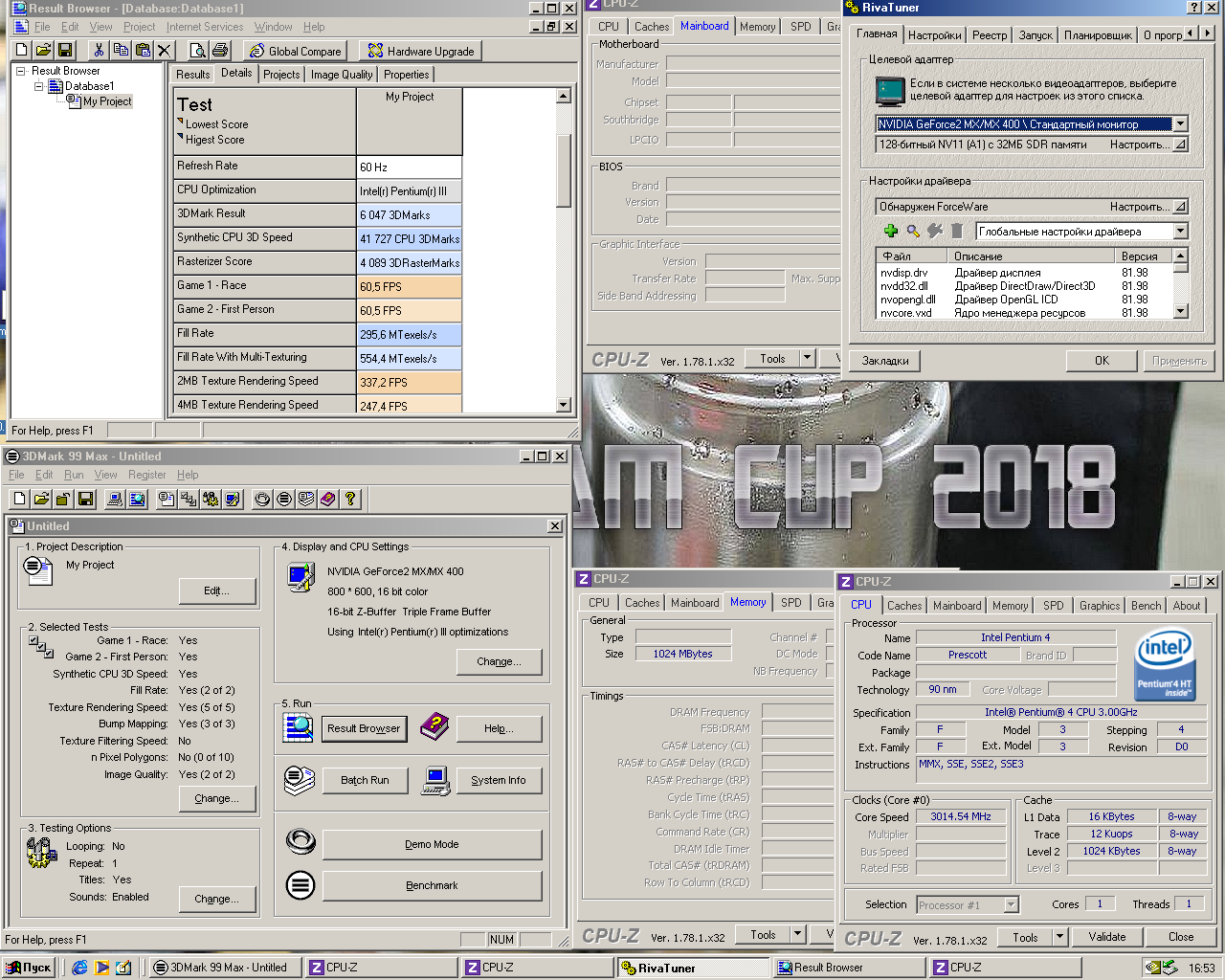
Task: Click Batch Run button
Action: [365, 780]
